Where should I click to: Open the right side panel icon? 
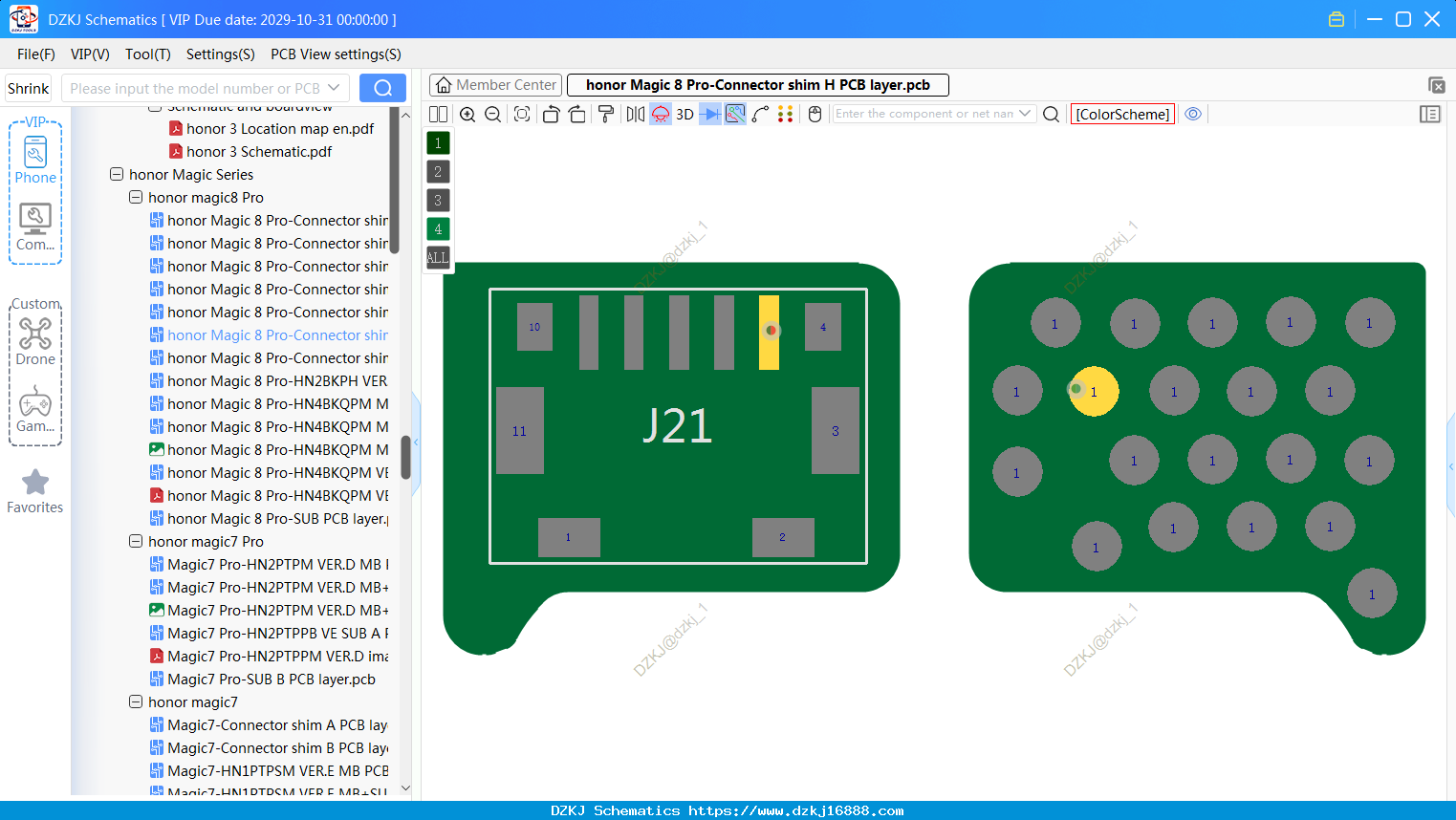1430,114
